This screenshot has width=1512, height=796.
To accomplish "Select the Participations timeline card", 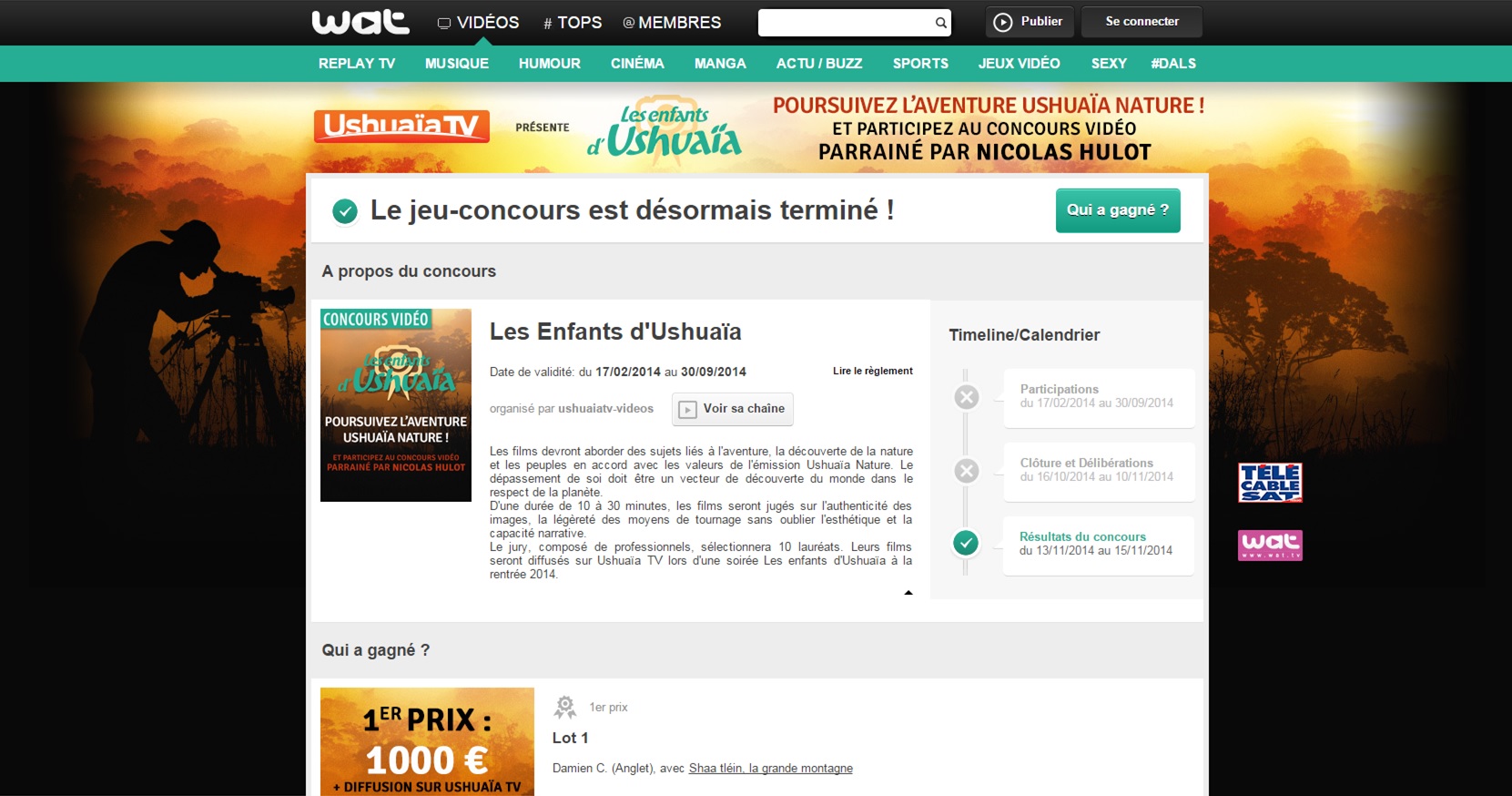I will click(x=1099, y=398).
